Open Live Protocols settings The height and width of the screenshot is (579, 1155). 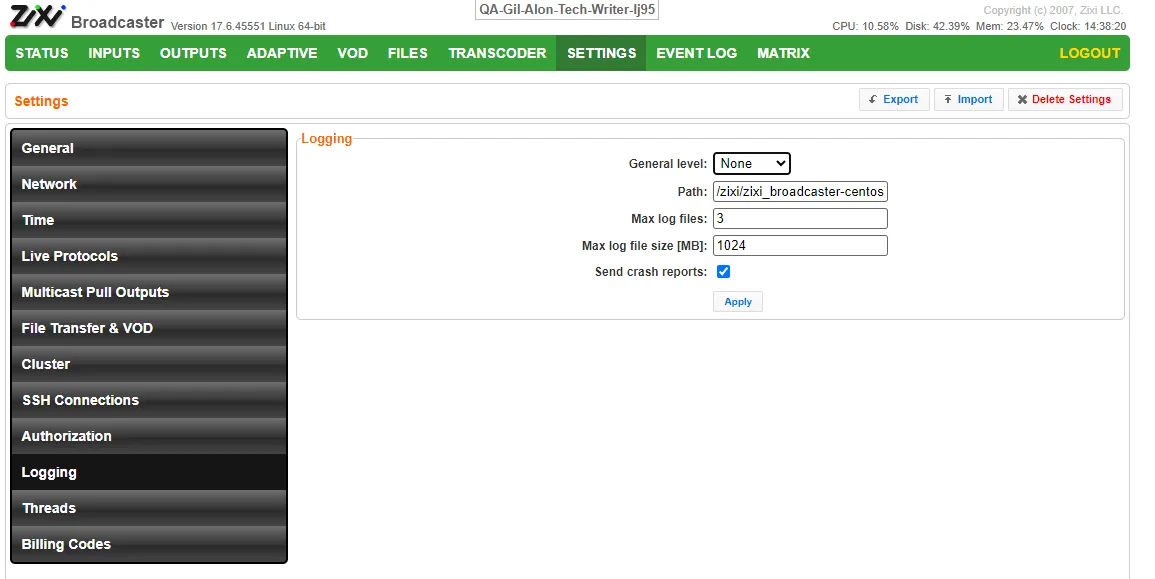[149, 256]
